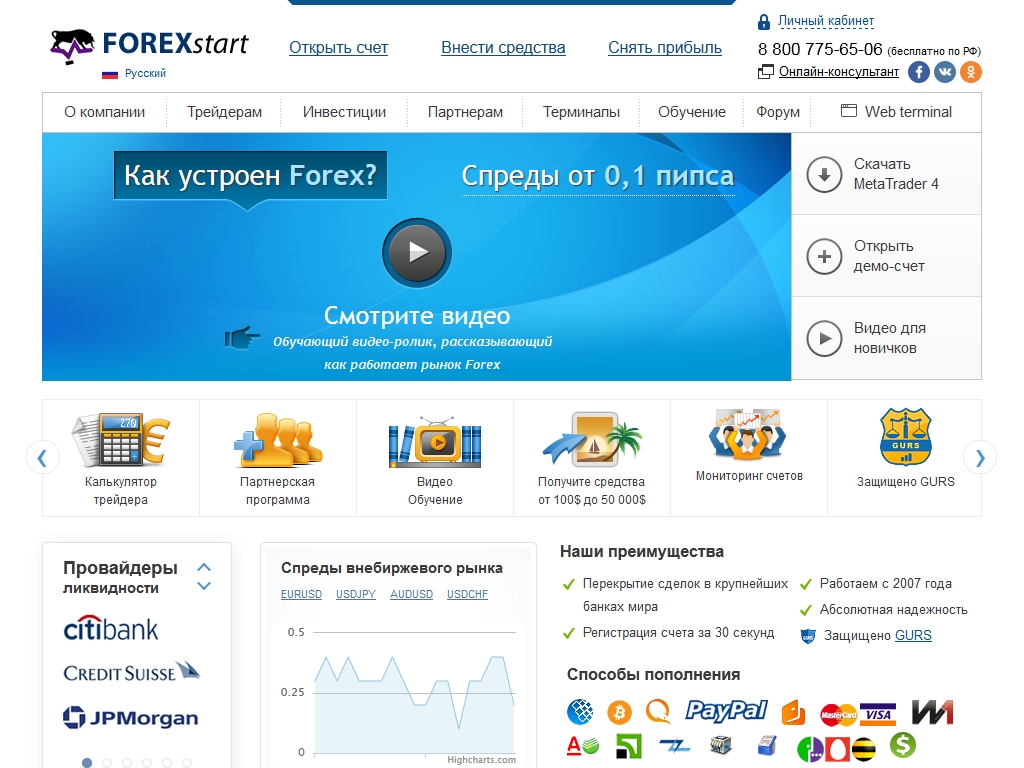Play the Forex video in banner
1024x768 pixels.
pos(417,253)
